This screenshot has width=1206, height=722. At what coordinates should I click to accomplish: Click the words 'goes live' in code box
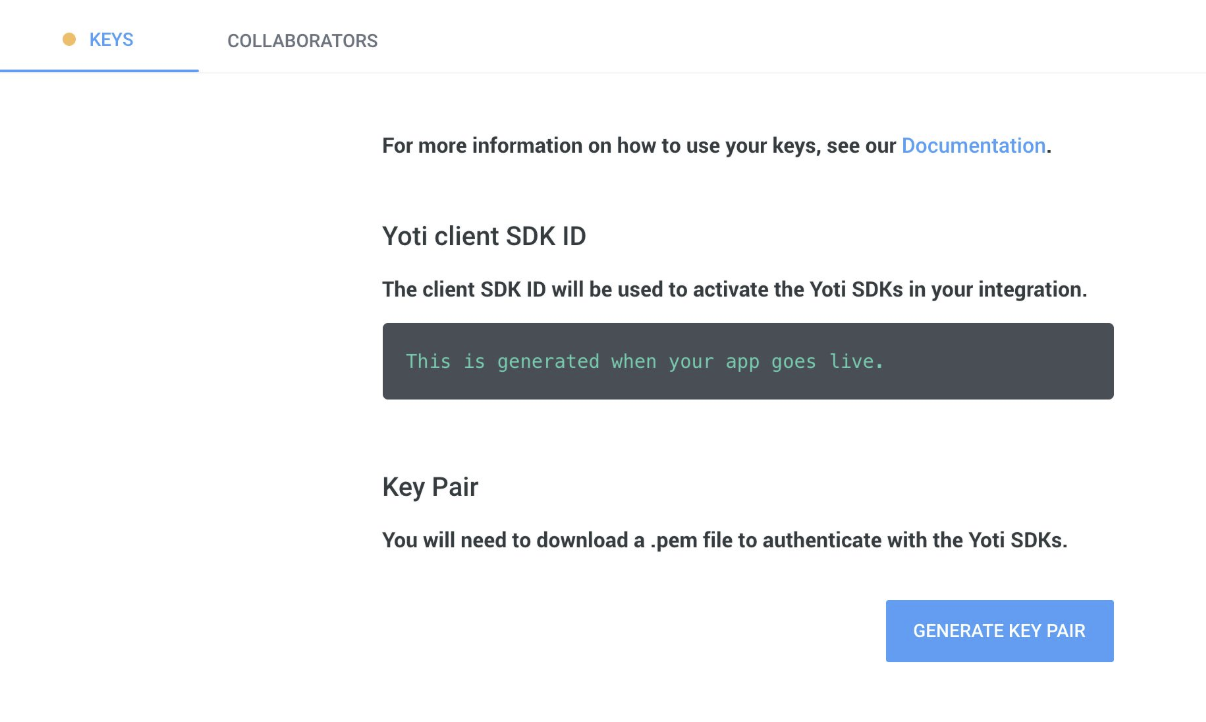pyautogui.click(x=827, y=361)
